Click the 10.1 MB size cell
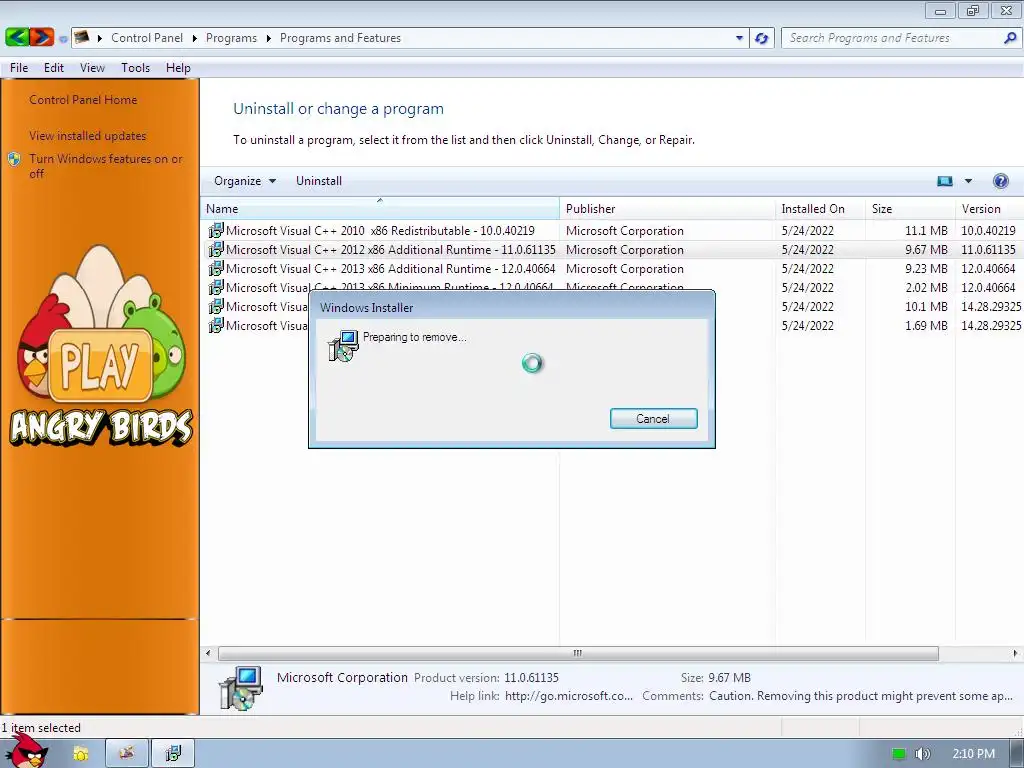1024x768 pixels. click(x=926, y=306)
